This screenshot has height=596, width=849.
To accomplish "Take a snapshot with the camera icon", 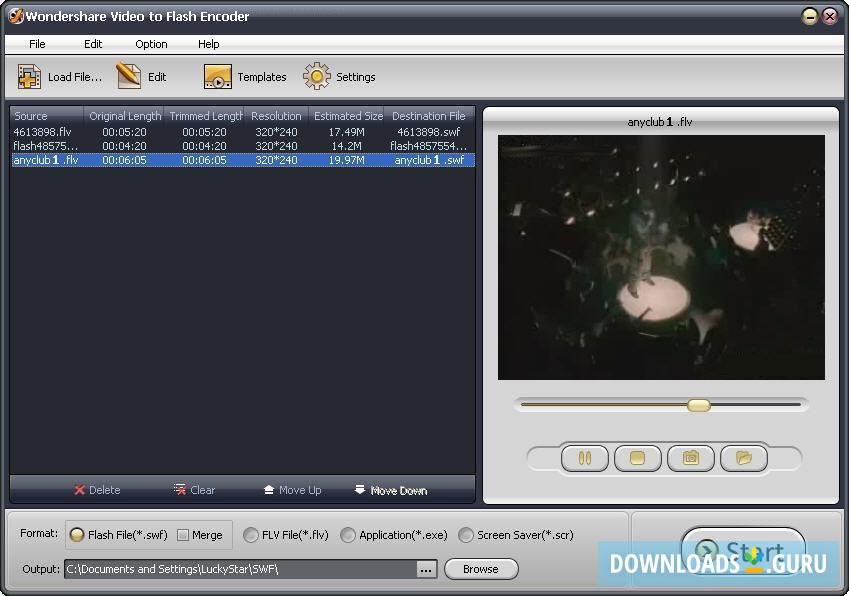I will point(690,458).
